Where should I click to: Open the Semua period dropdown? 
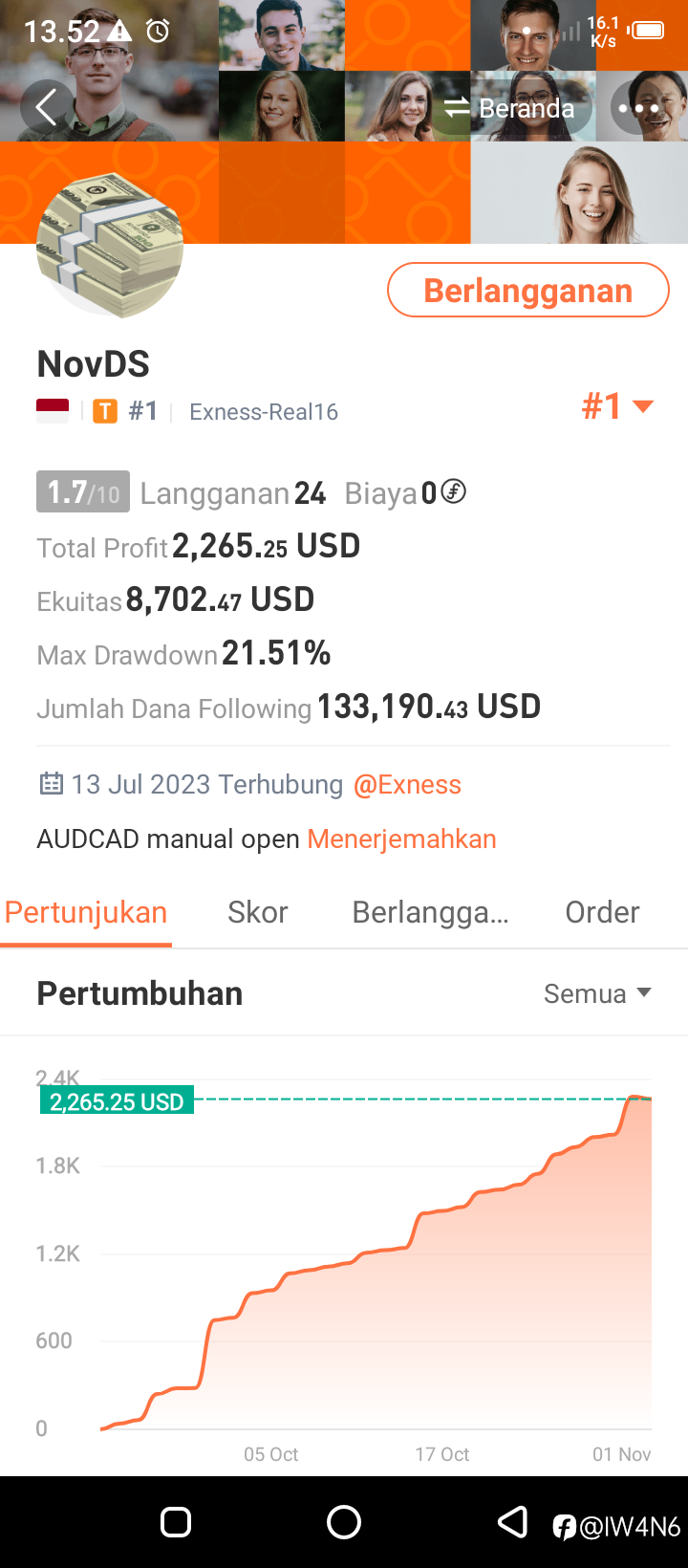click(597, 993)
